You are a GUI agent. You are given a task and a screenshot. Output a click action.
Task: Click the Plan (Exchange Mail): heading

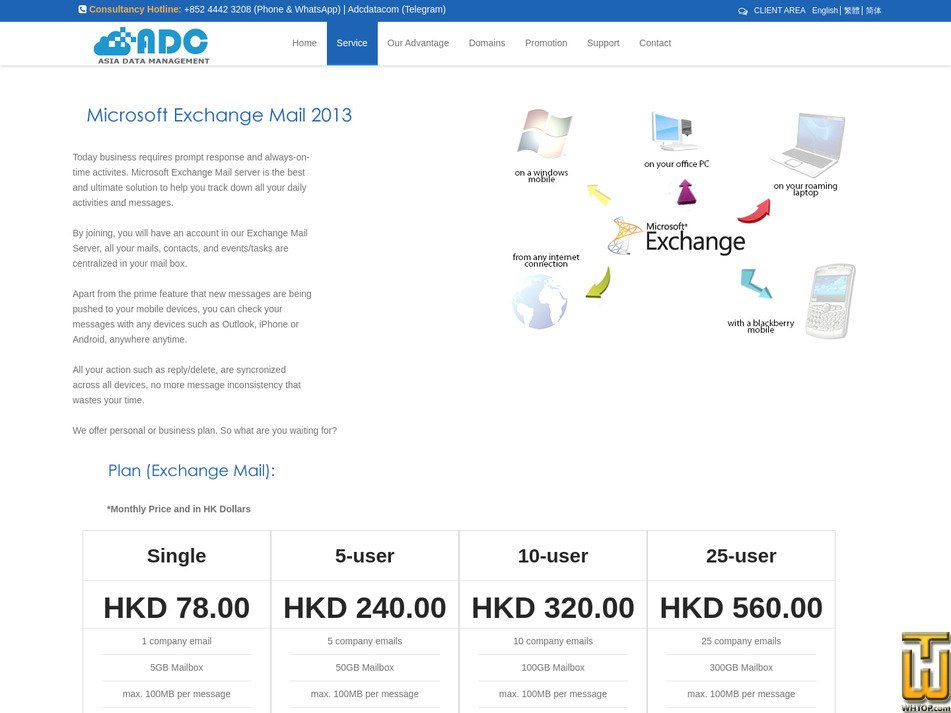191,470
